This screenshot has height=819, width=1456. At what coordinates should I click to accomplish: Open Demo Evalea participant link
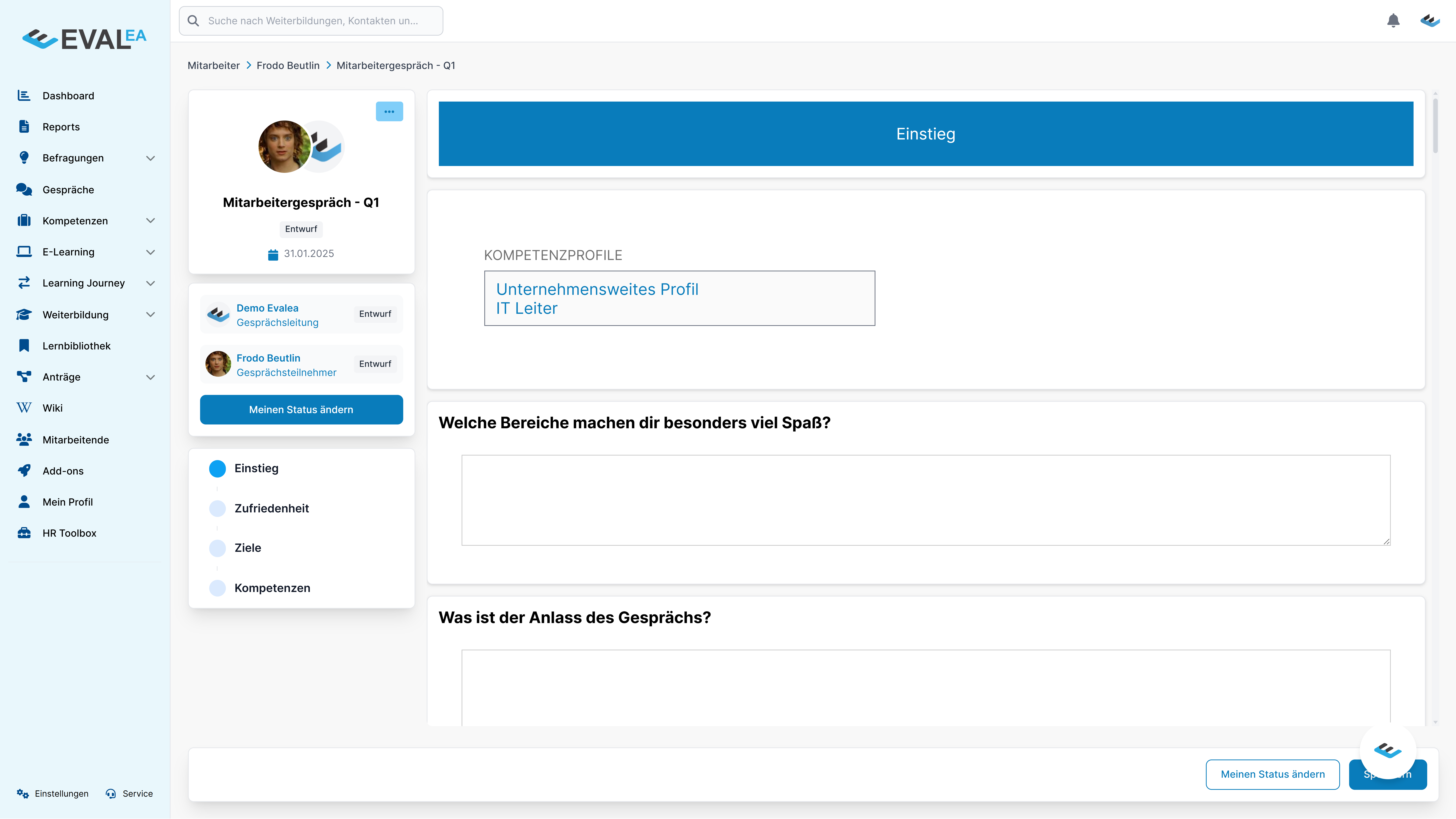267,308
